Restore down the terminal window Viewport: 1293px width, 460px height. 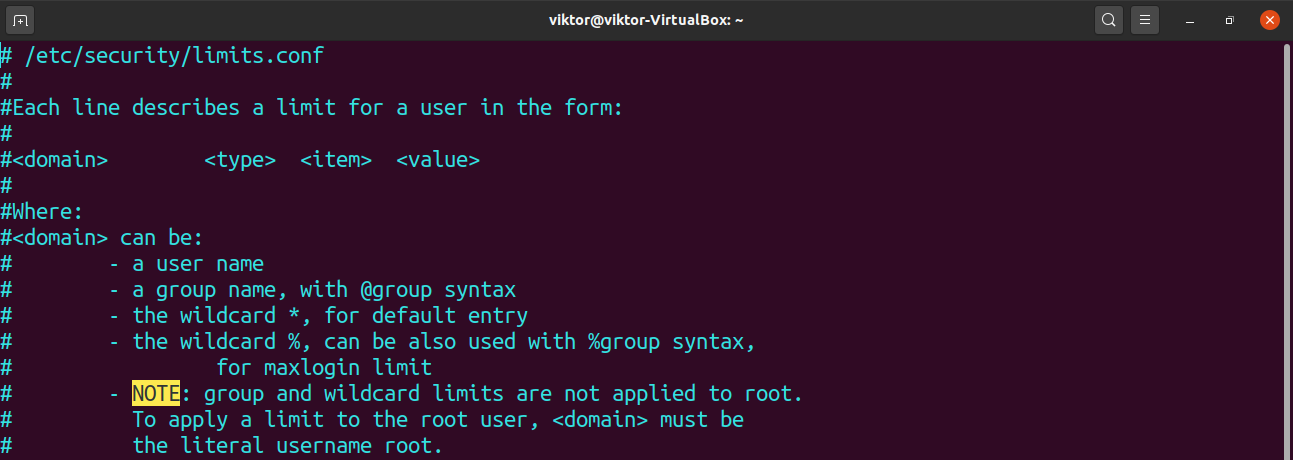(1230, 20)
